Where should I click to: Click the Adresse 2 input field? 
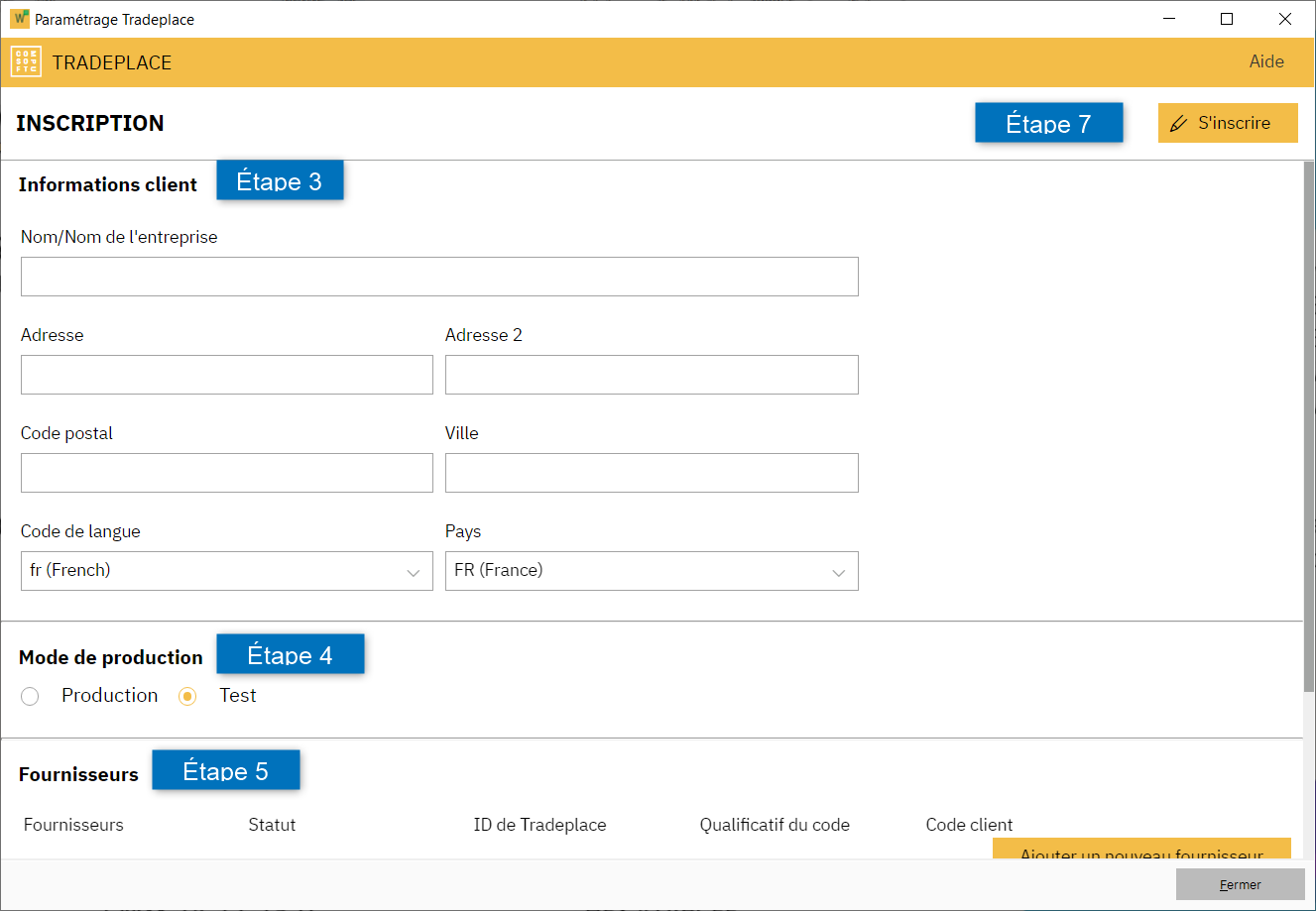pyautogui.click(x=652, y=375)
